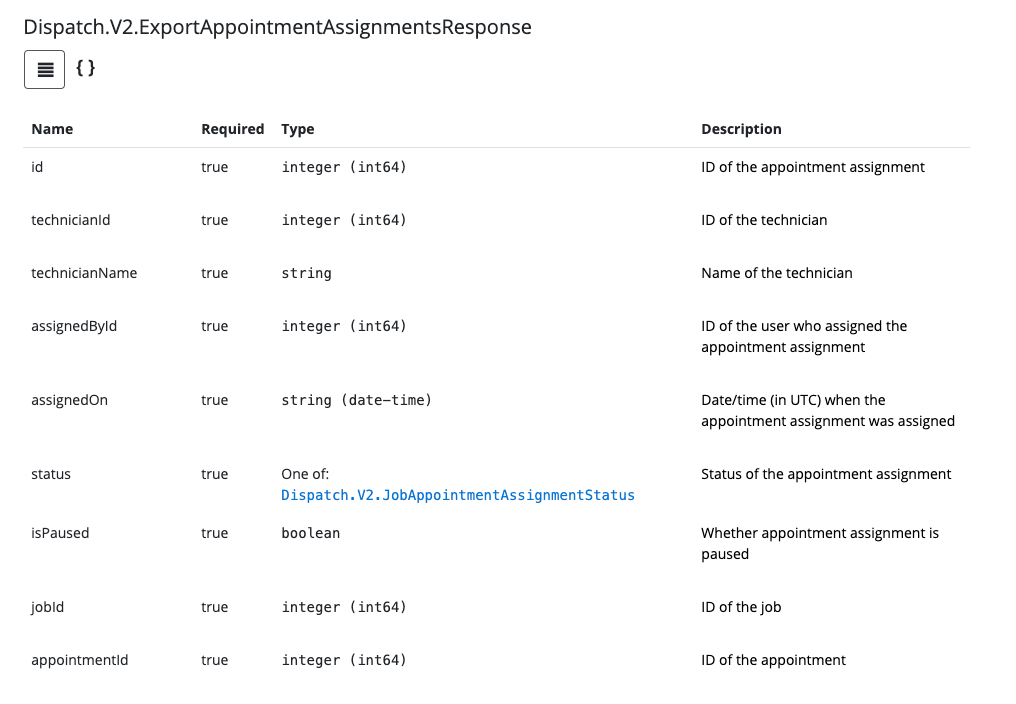The height and width of the screenshot is (704, 1016).
Task: Select the appointmentId field name
Action: (80, 661)
